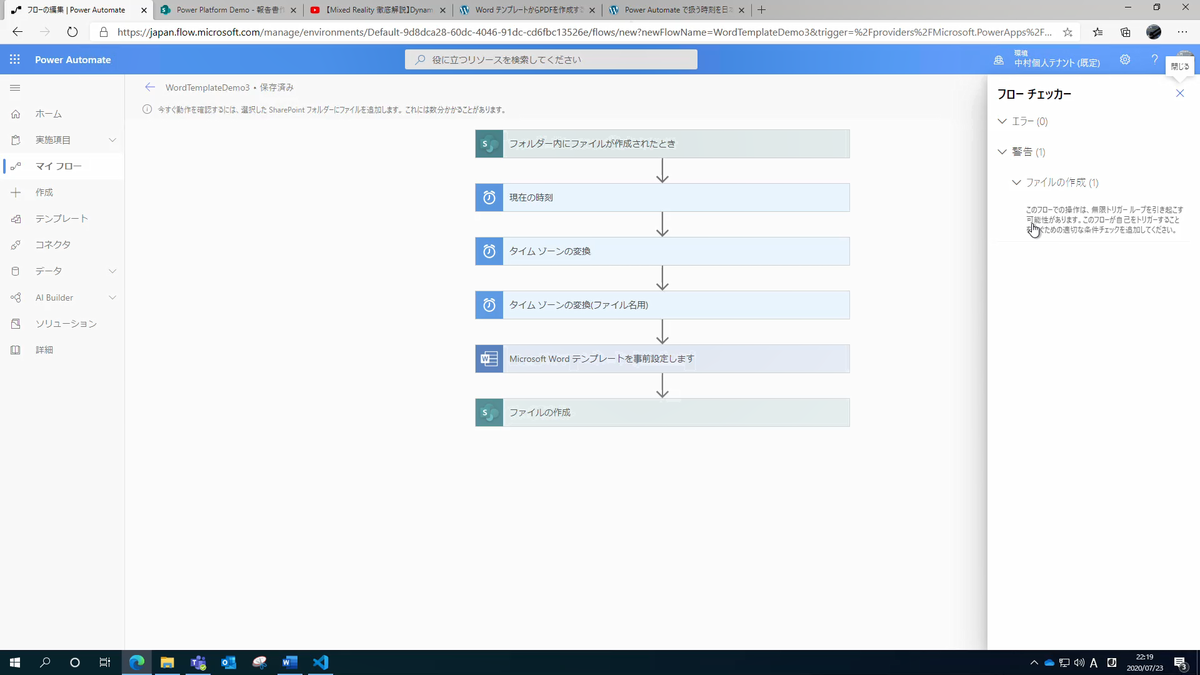The width and height of the screenshot is (1200, 675).
Task: Open a new browser tab
Action: pos(762,10)
